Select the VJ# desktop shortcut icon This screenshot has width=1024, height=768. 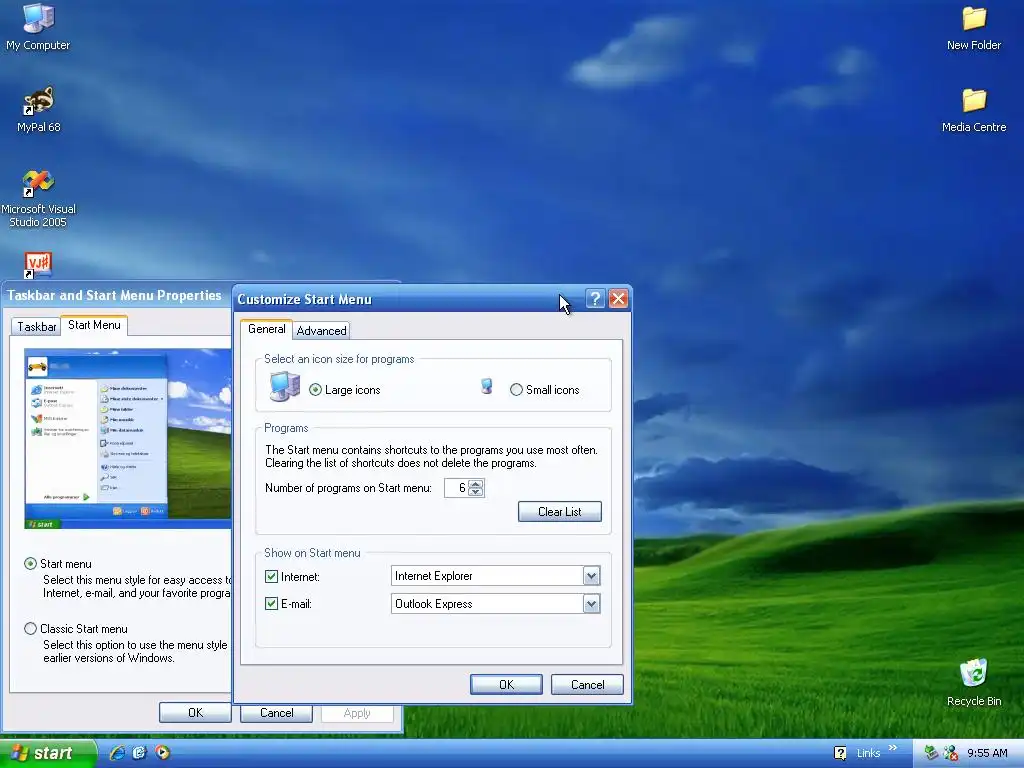coord(38,264)
